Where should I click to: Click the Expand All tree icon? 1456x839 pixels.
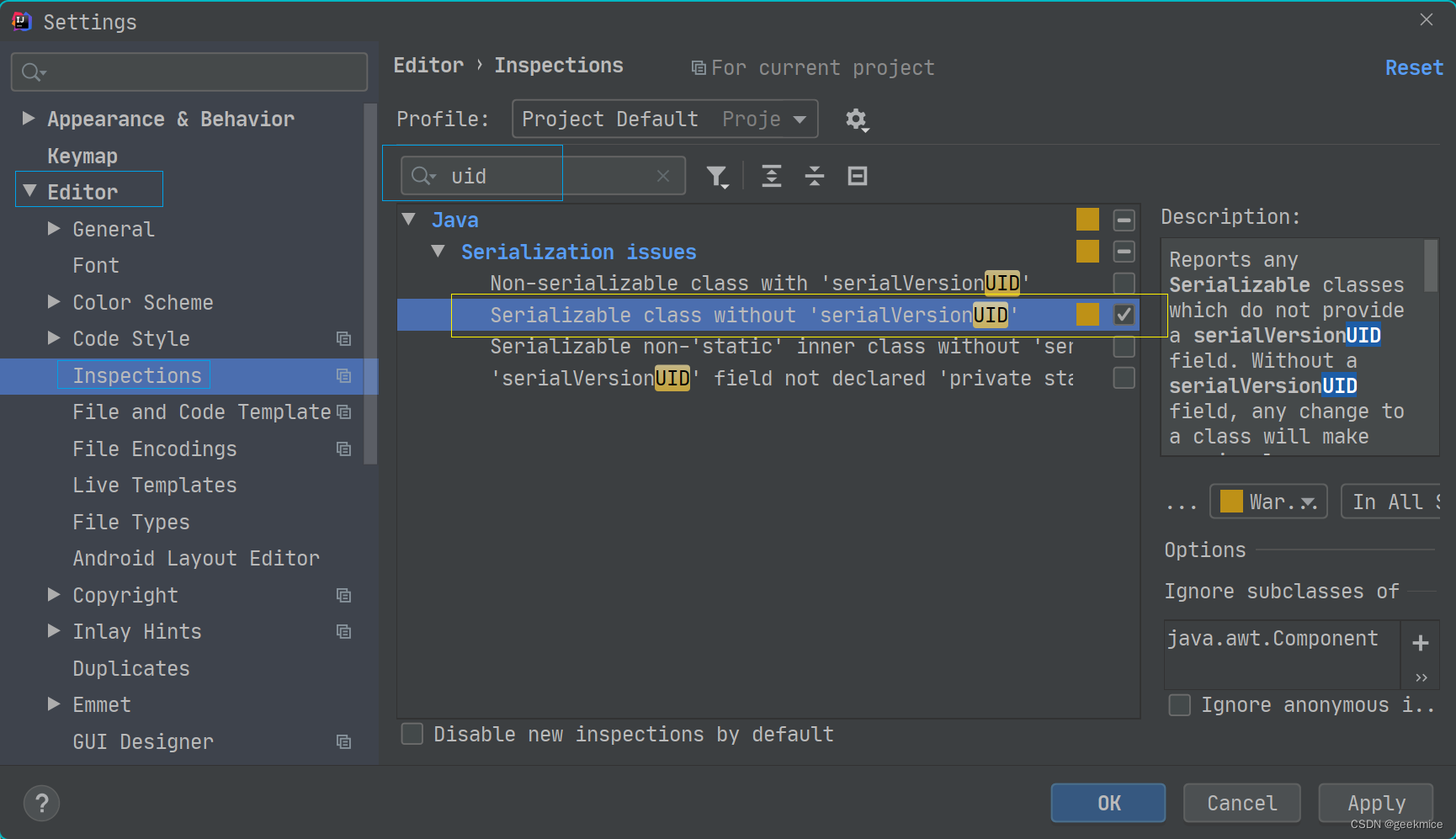(772, 176)
